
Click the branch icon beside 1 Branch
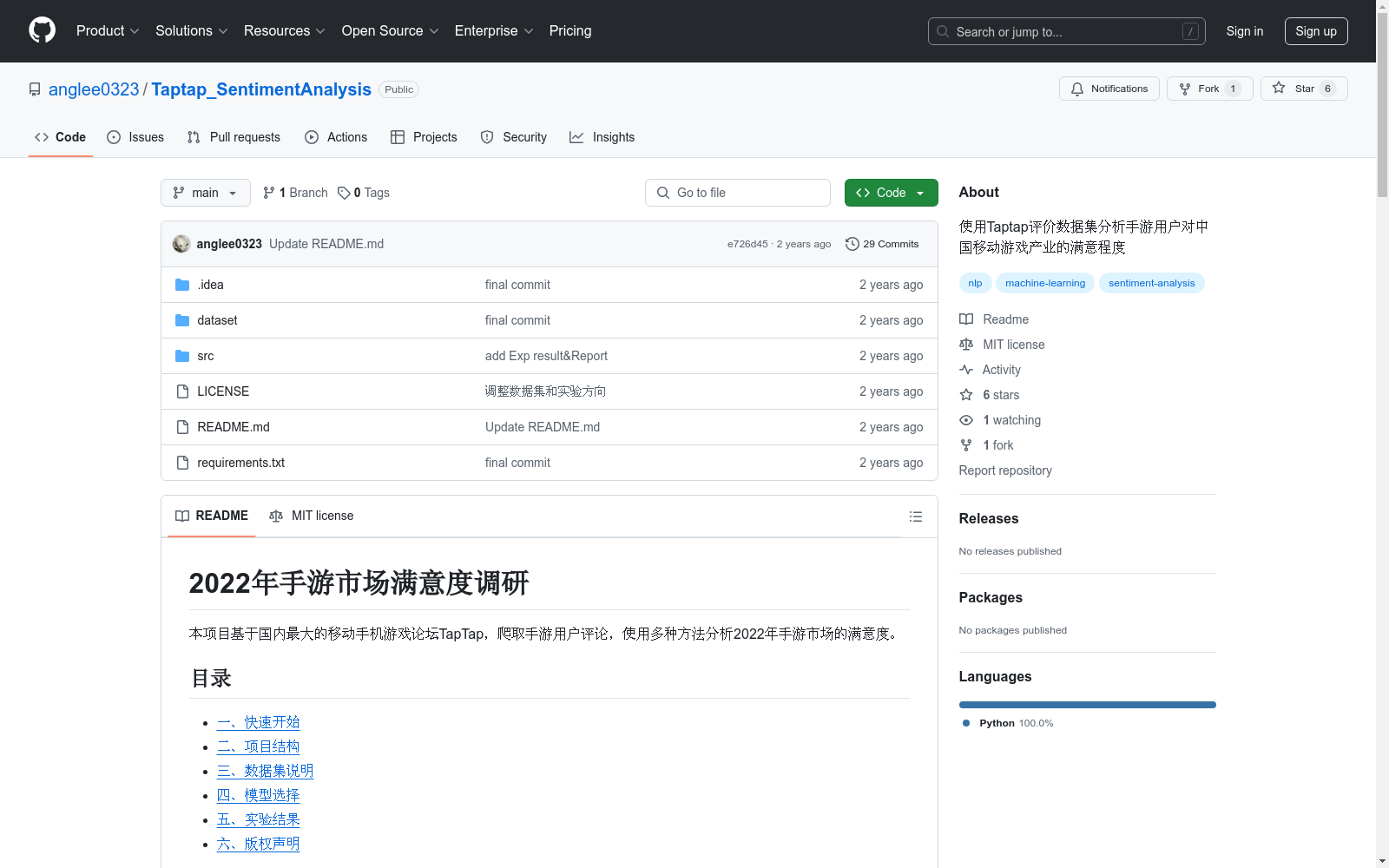269,193
